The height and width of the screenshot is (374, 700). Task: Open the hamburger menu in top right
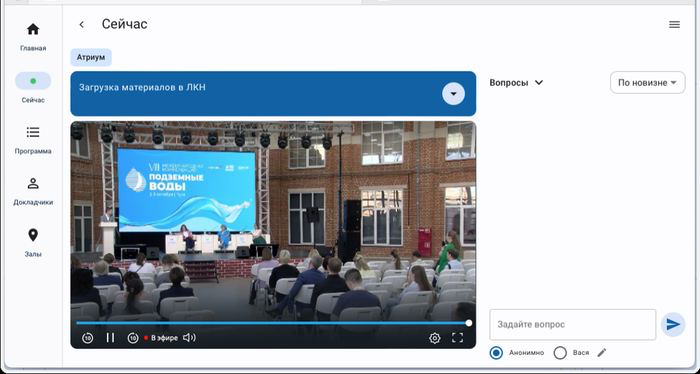click(674, 25)
